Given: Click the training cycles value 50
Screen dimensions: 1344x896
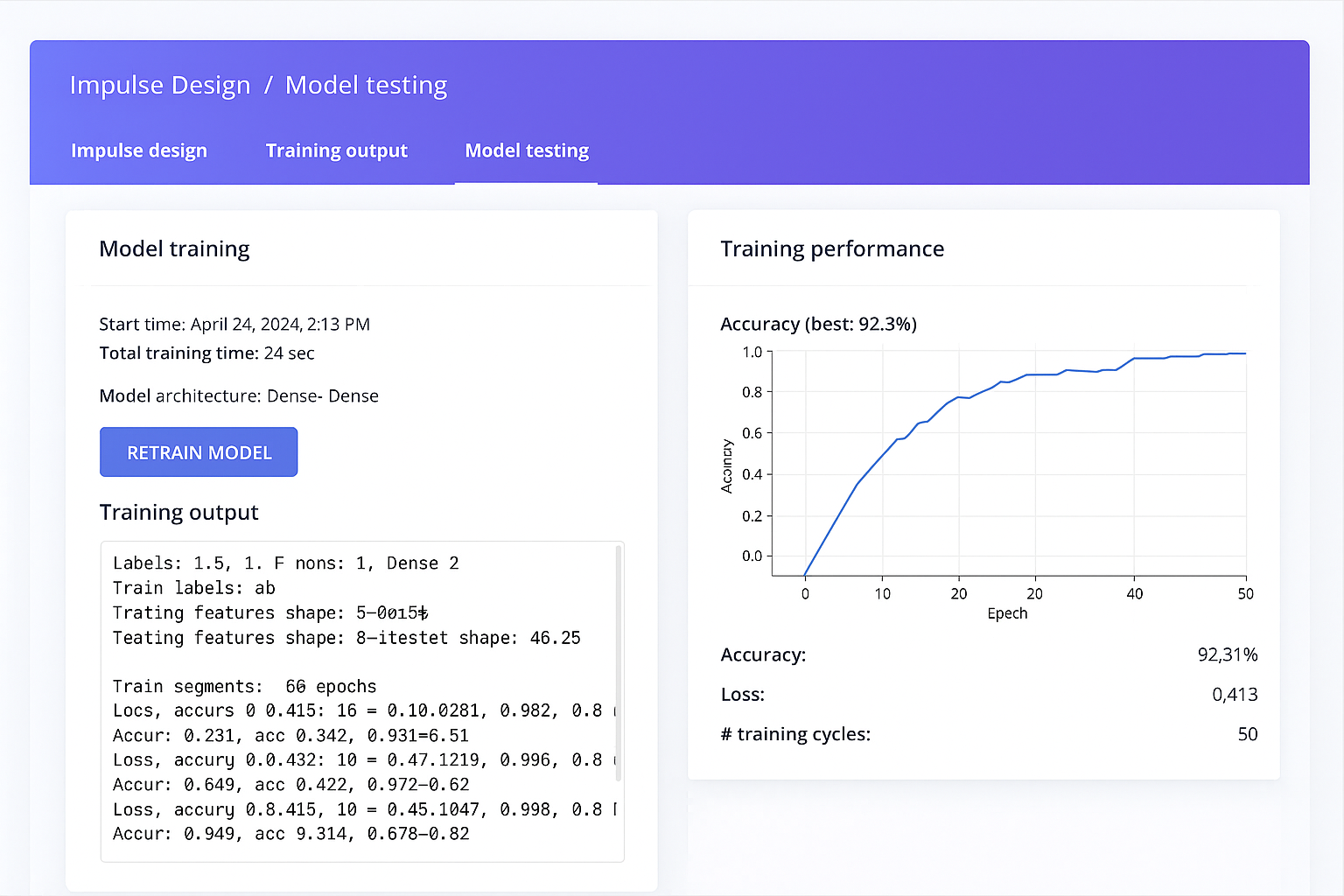Looking at the screenshot, I should pos(1248,734).
